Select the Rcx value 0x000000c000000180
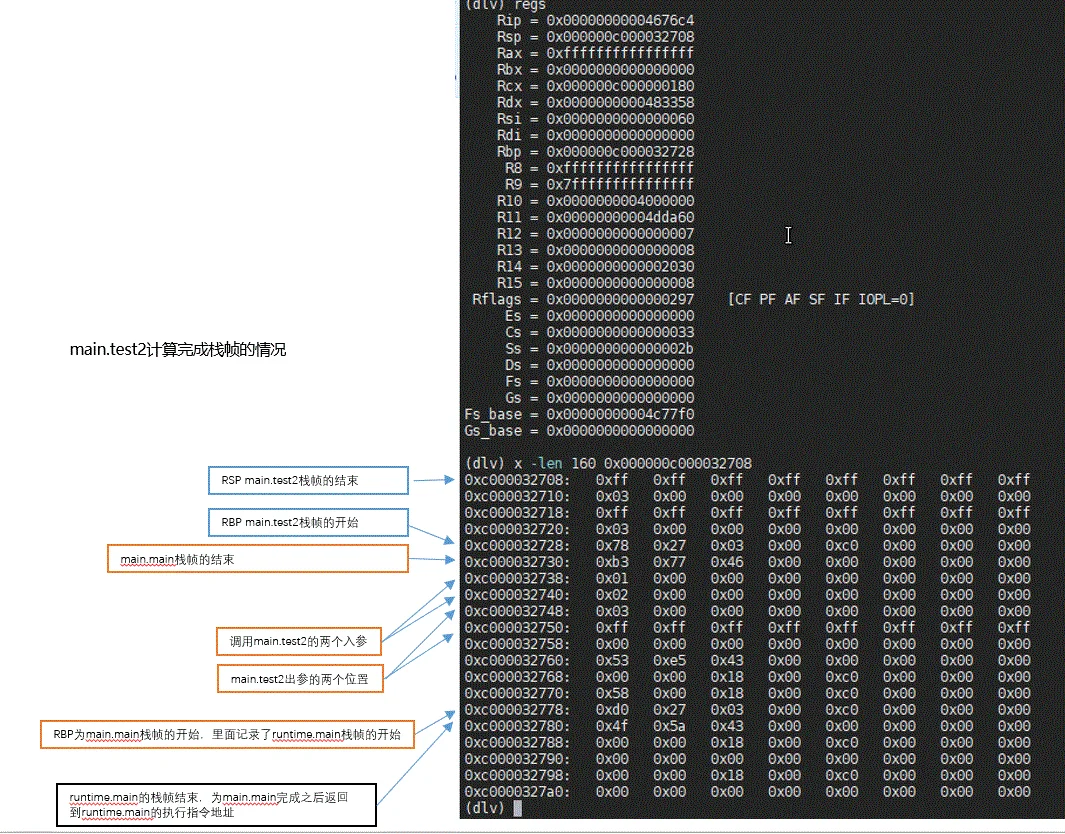The width and height of the screenshot is (1065, 834). (620, 86)
